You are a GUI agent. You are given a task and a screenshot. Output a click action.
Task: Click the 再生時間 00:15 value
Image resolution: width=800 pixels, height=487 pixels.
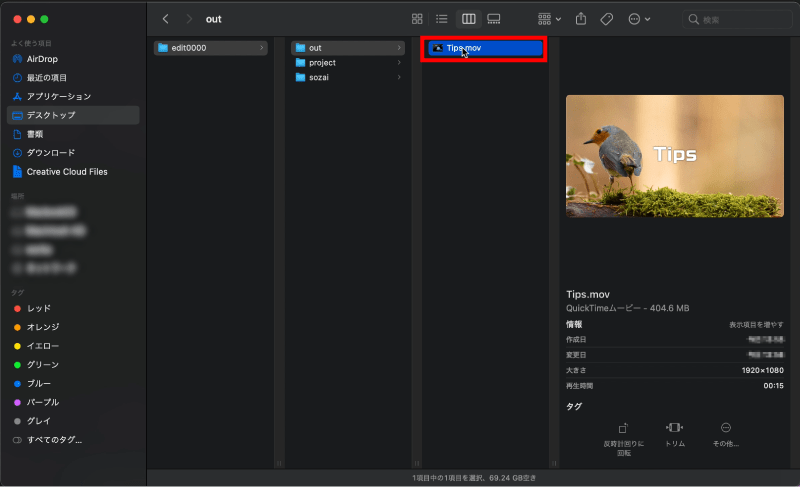click(x=773, y=386)
